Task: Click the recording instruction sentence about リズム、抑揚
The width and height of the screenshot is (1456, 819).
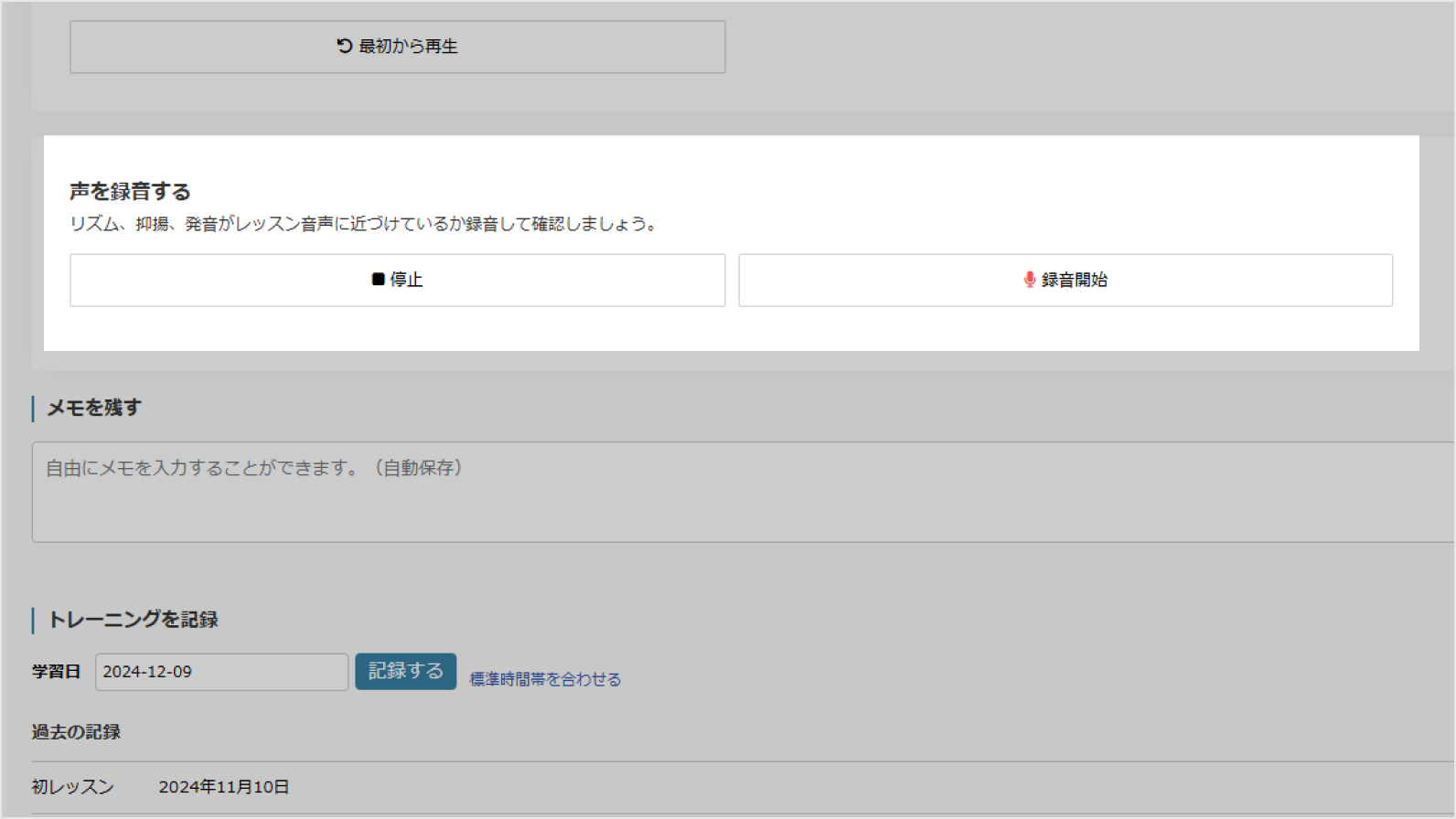Action: [x=364, y=224]
